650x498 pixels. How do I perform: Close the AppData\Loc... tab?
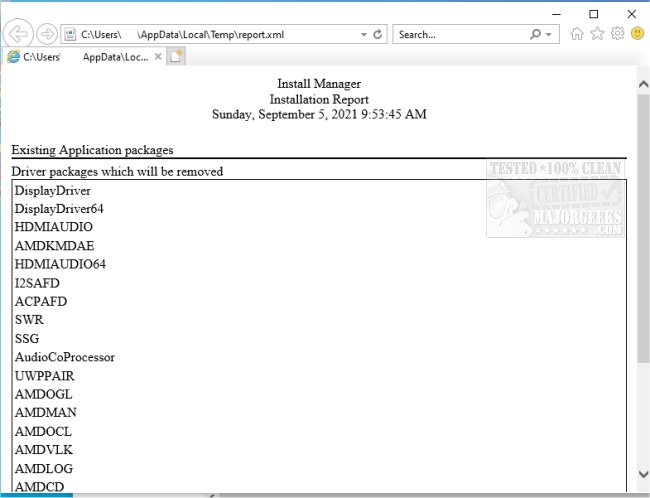[x=158, y=56]
